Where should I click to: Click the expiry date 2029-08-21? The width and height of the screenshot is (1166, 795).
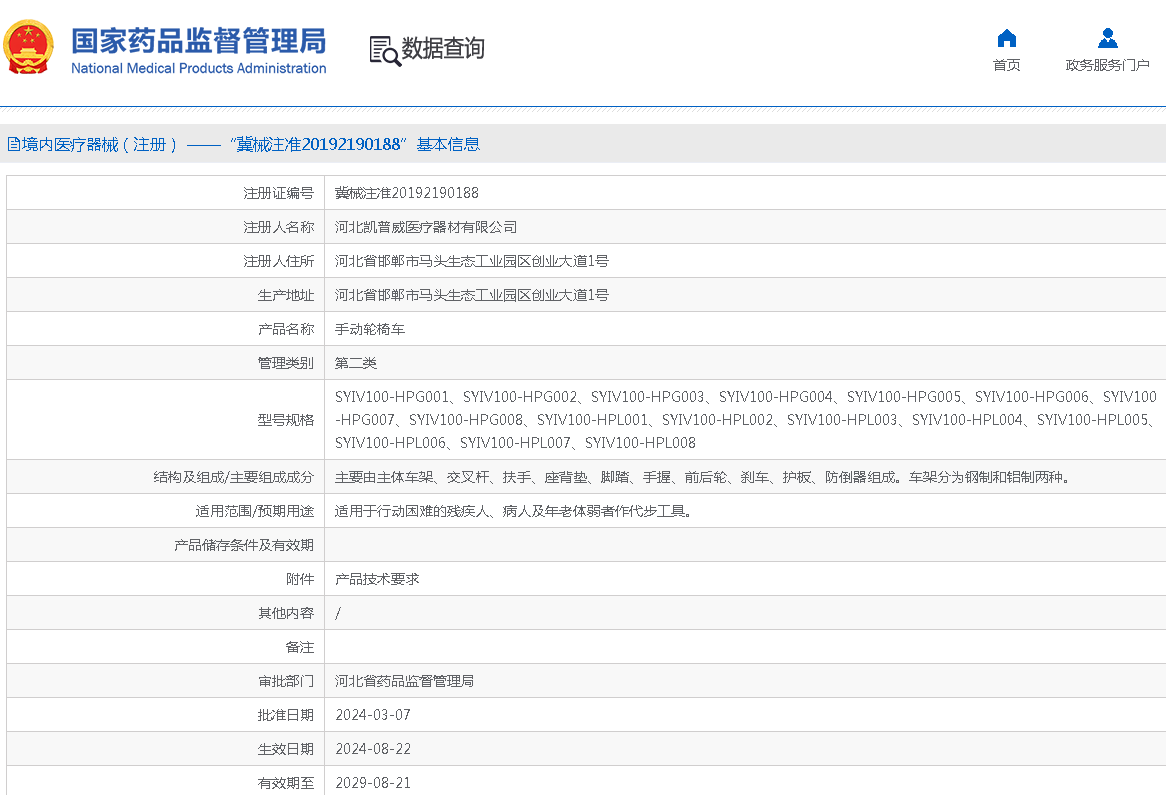[x=373, y=783]
